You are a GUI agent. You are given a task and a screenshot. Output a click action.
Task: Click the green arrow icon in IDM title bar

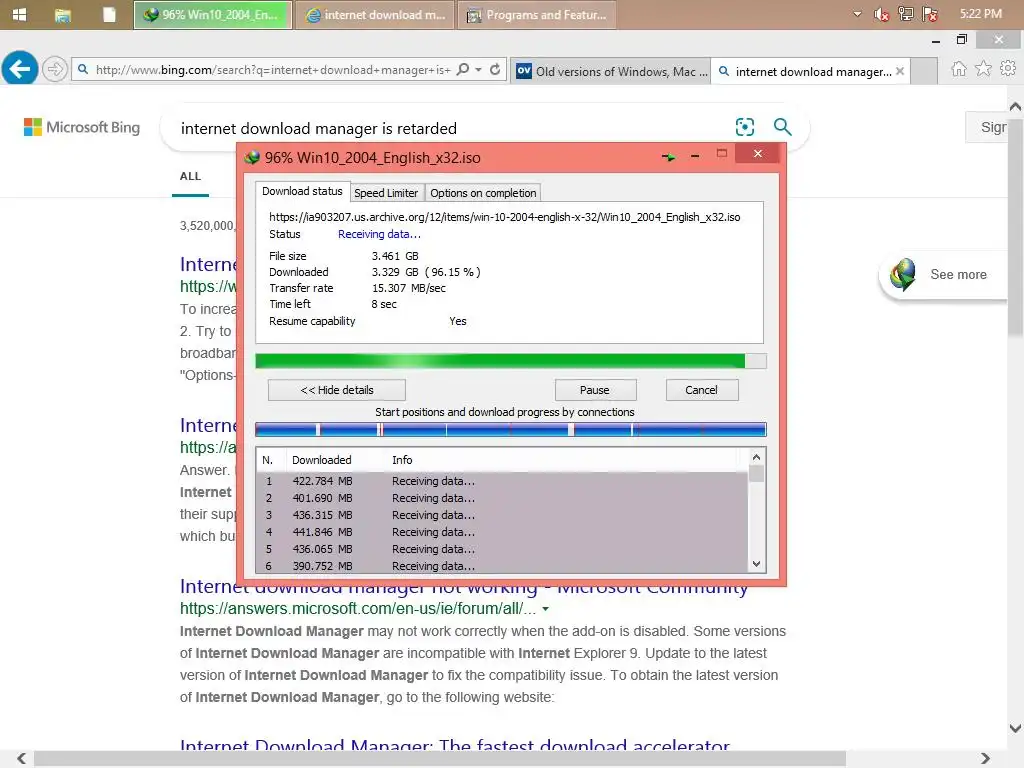point(668,157)
